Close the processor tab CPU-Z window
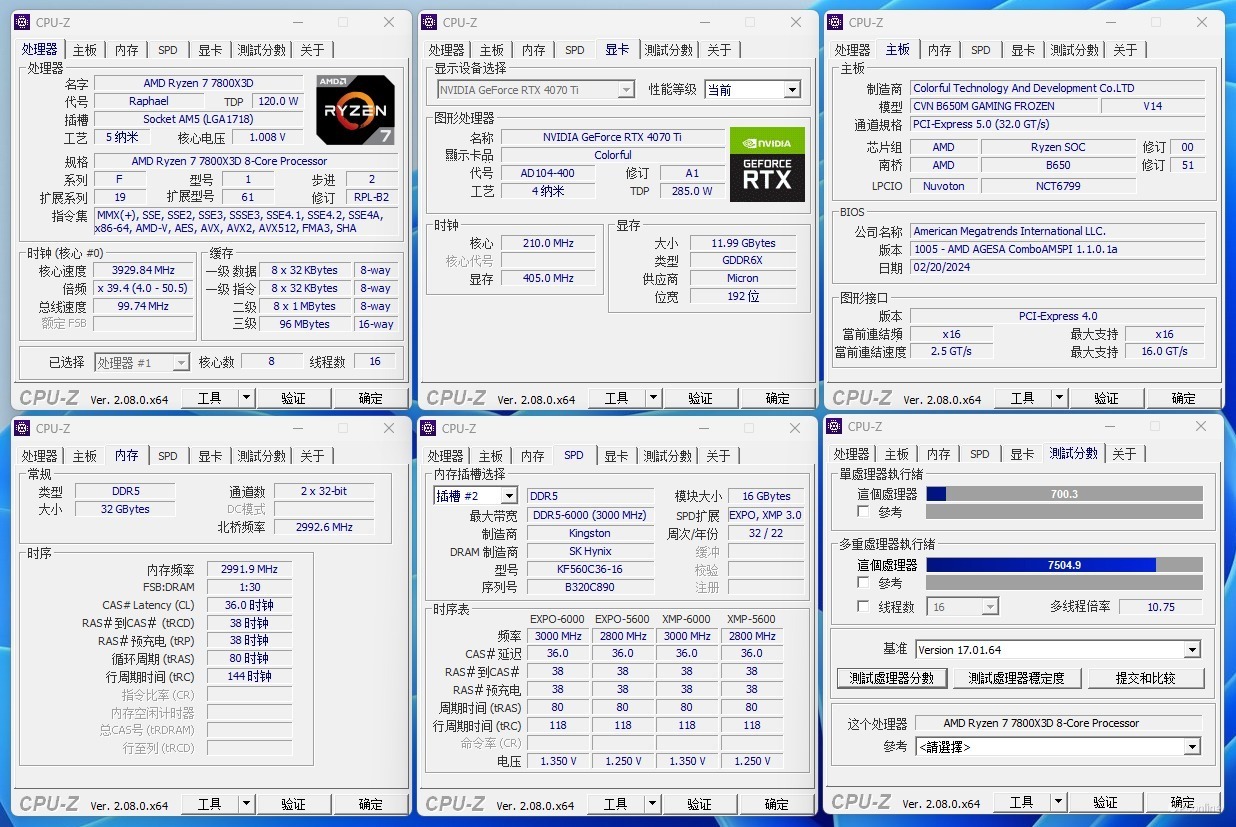The height and width of the screenshot is (827, 1236). click(x=389, y=22)
